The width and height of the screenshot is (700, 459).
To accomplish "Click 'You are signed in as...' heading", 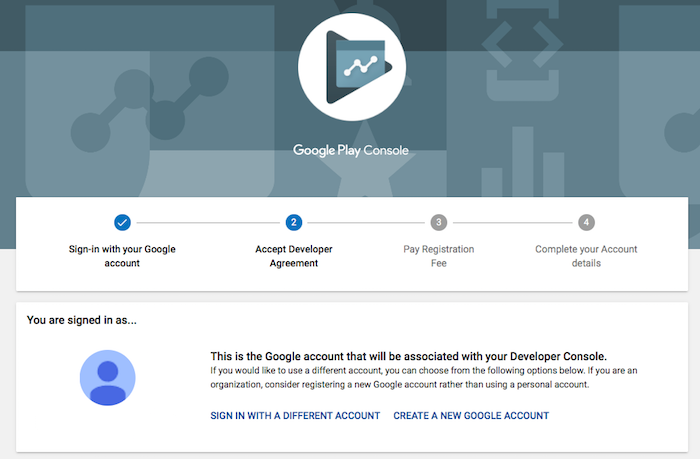I will pyautogui.click(x=82, y=320).
